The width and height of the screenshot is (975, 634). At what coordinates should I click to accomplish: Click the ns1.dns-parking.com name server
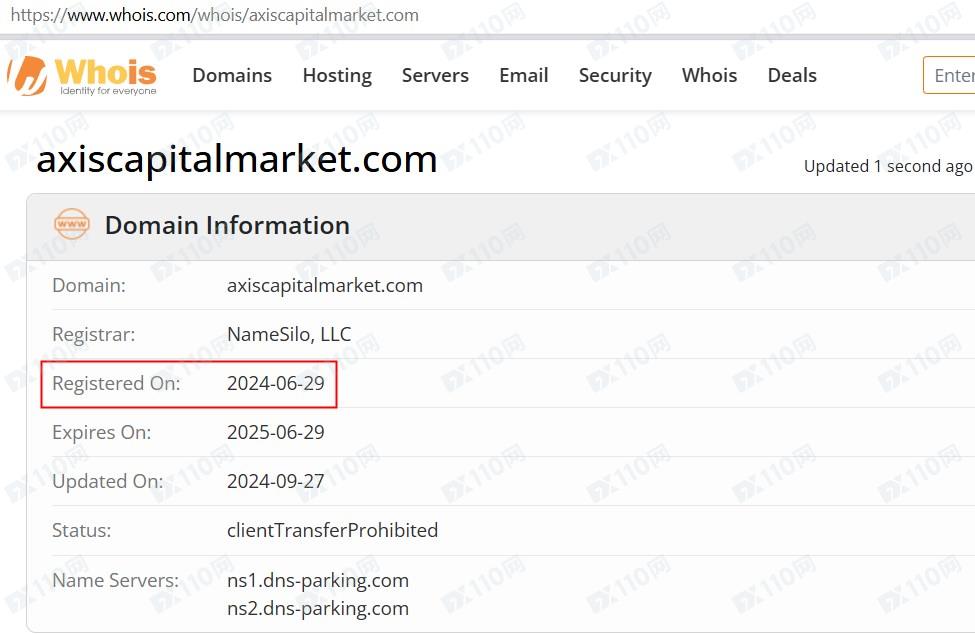coord(318,580)
